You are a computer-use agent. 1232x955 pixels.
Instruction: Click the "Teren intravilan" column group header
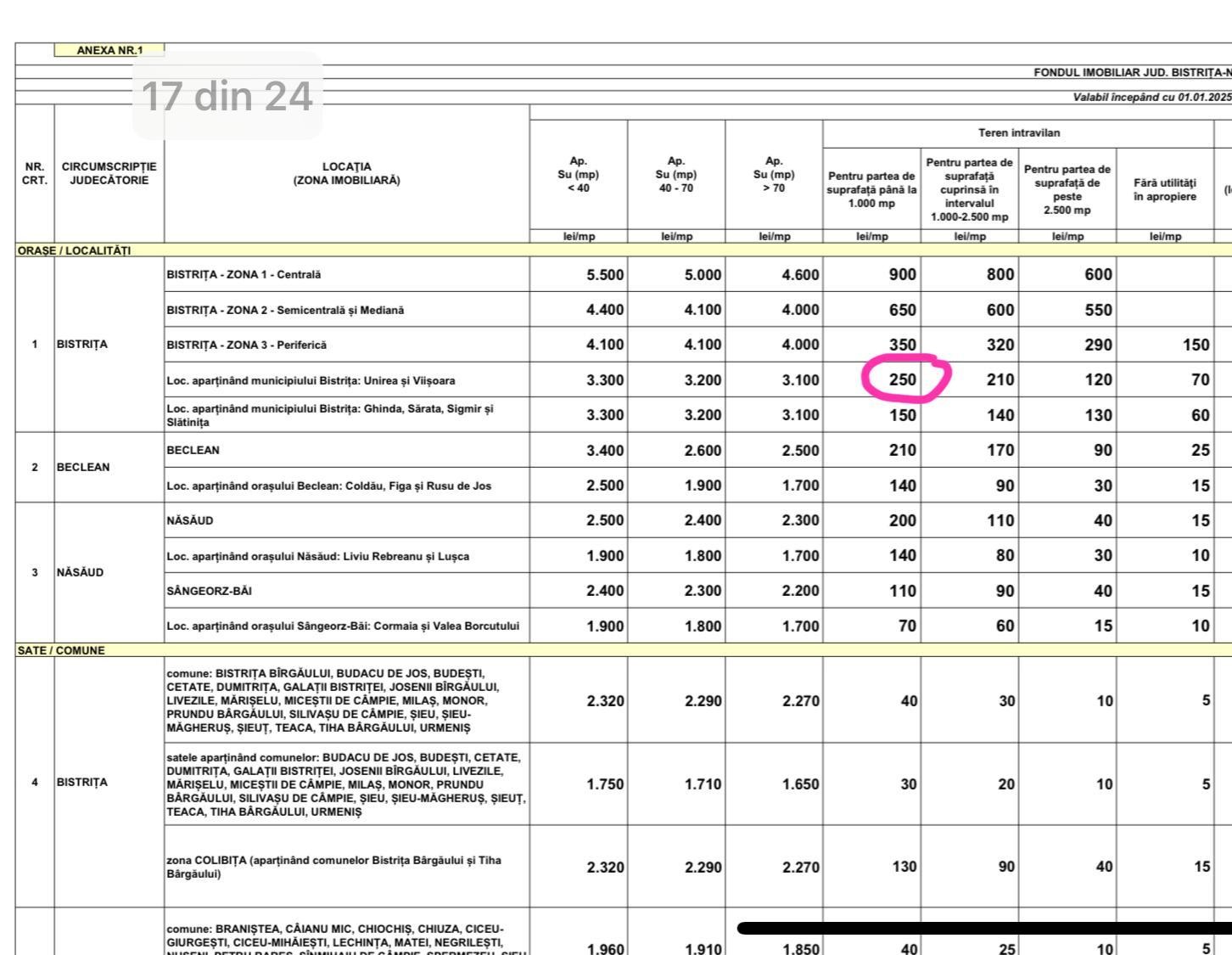coord(1018,132)
